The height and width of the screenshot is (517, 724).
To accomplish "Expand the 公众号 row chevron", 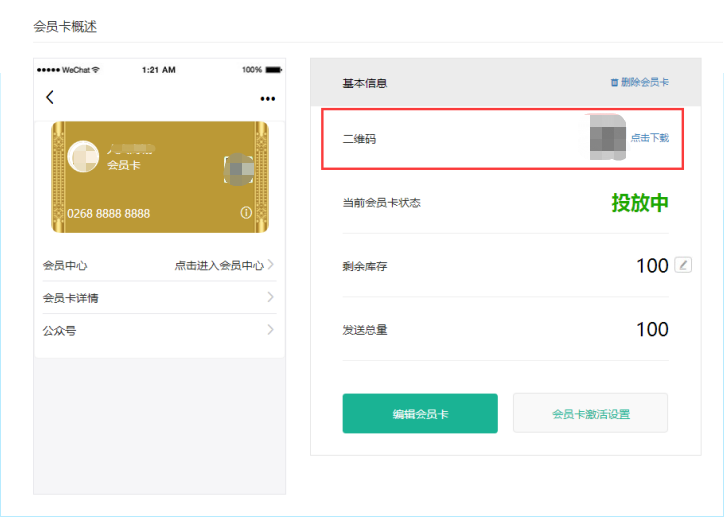I will click(x=271, y=330).
